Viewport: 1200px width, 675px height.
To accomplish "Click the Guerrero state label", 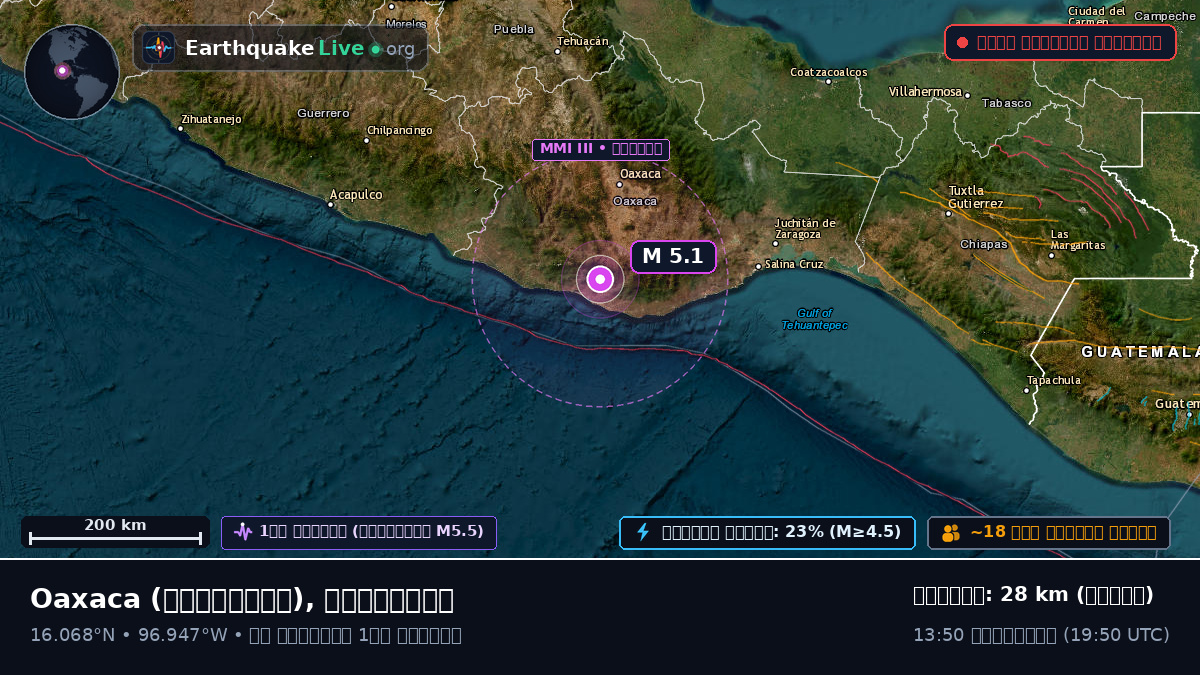I will pyautogui.click(x=323, y=114).
